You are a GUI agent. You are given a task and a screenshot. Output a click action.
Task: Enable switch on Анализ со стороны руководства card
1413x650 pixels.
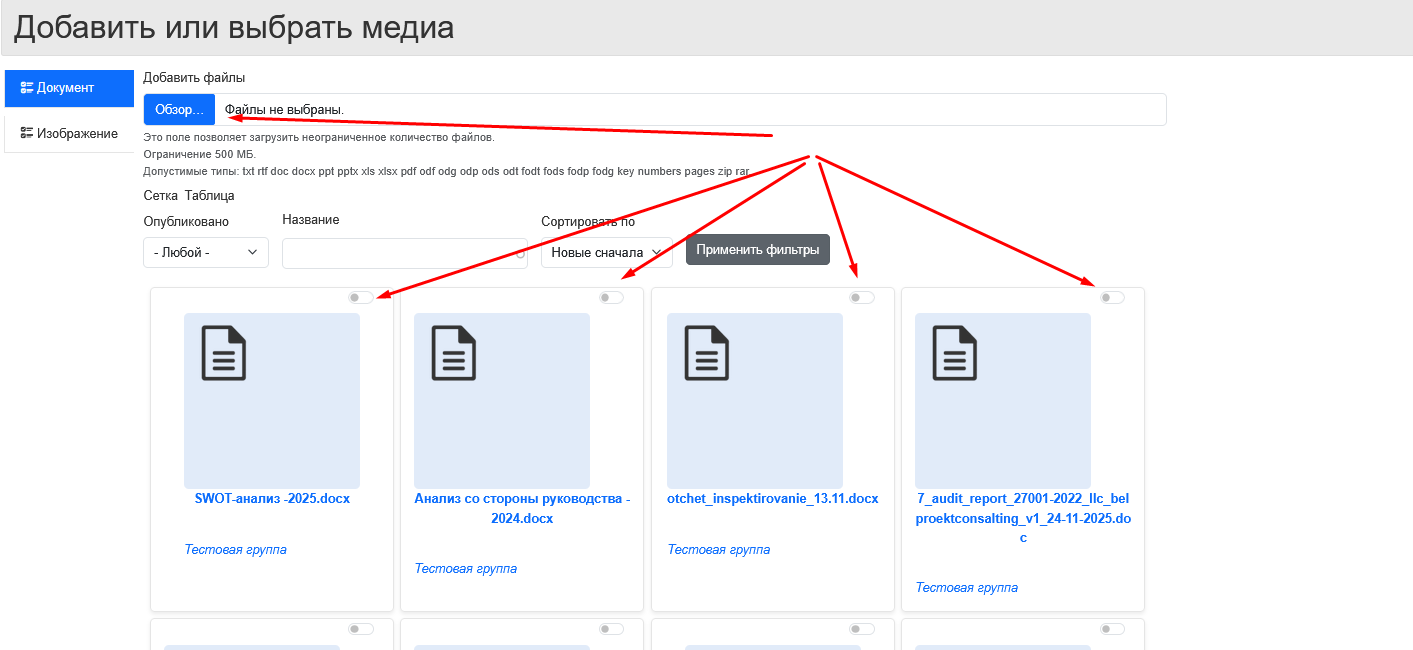click(x=611, y=297)
